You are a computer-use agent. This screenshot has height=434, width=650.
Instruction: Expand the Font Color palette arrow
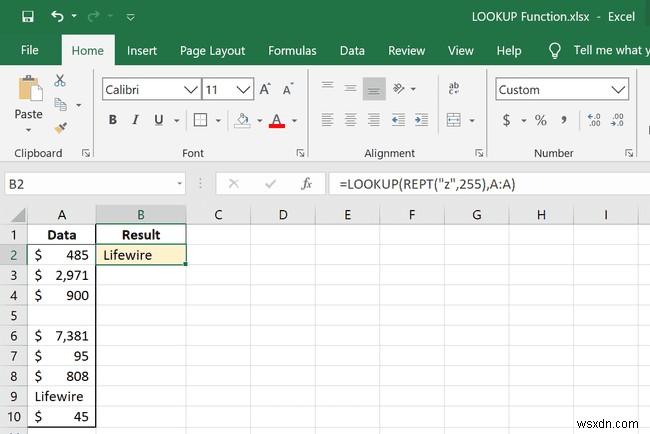(294, 121)
